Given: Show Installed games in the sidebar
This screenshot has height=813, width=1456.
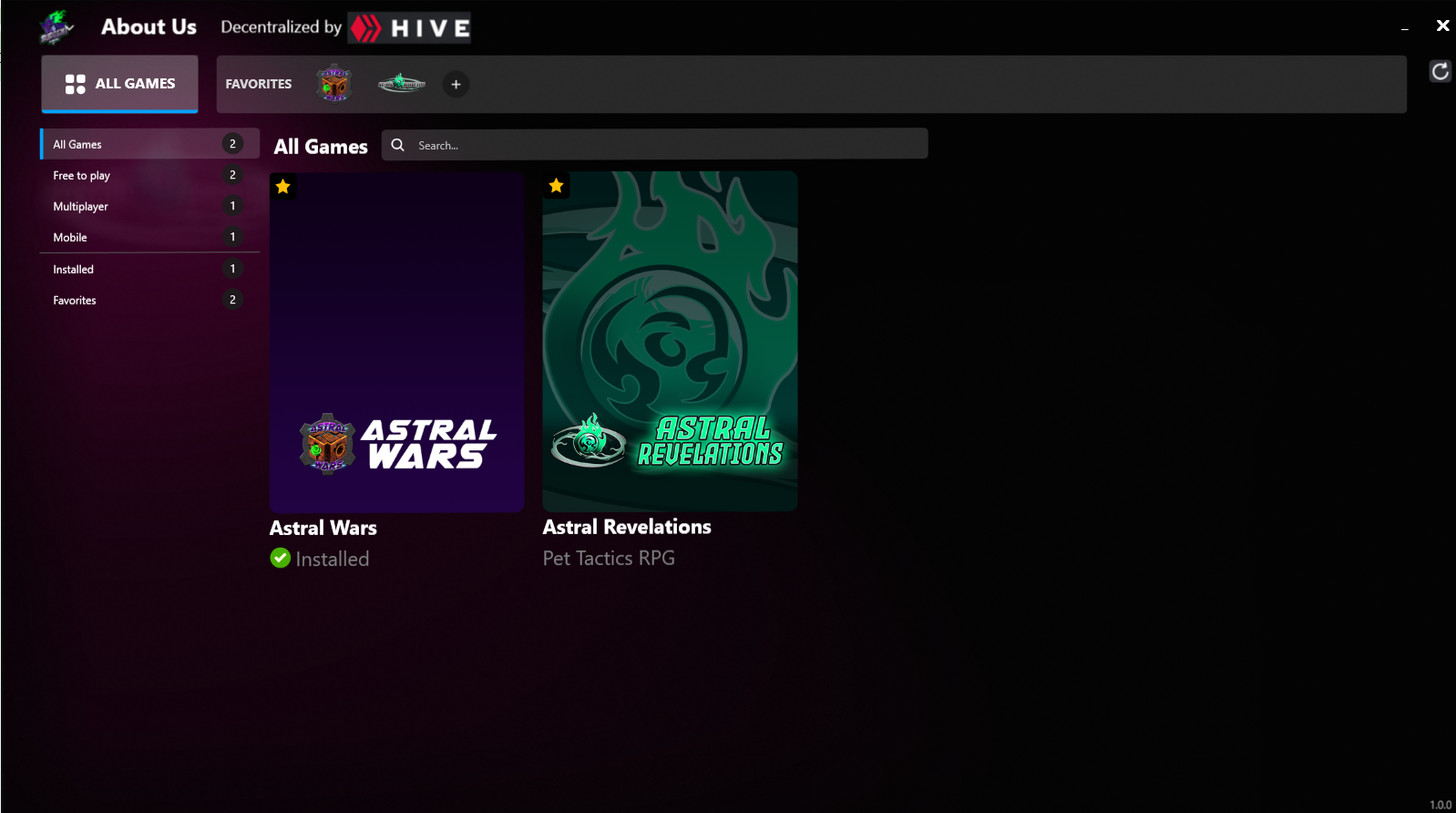Looking at the screenshot, I should (x=150, y=269).
